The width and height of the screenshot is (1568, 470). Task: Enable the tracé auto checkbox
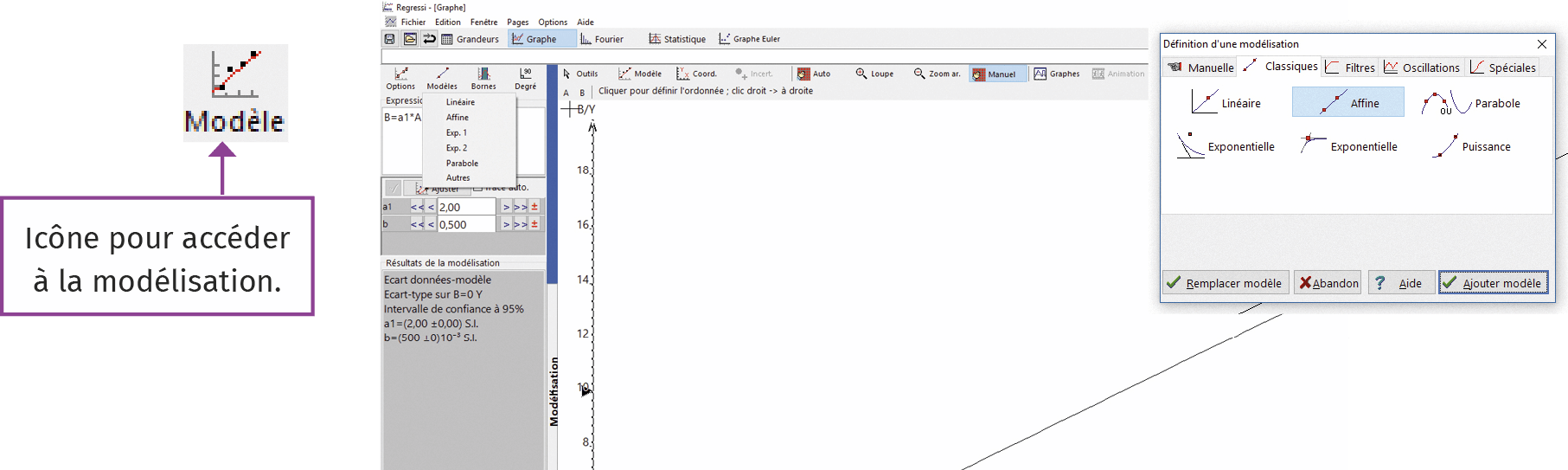(478, 188)
